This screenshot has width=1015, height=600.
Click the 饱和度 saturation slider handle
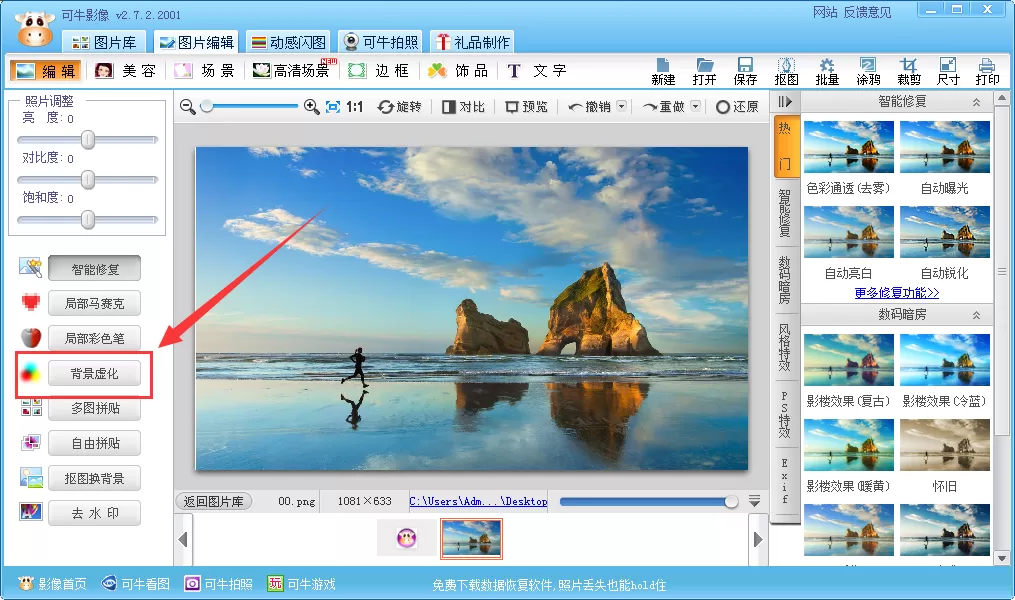click(88, 220)
